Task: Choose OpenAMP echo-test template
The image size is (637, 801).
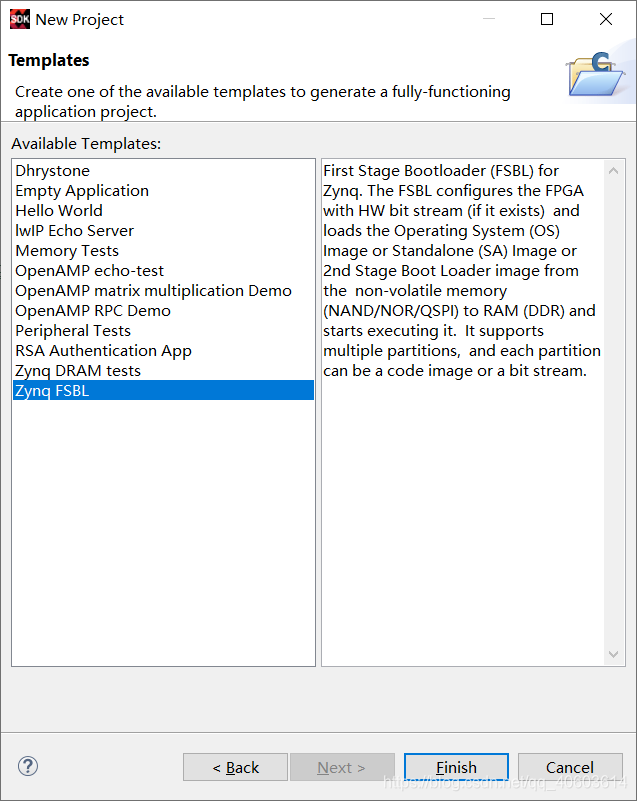Action: pyautogui.click(x=163, y=270)
